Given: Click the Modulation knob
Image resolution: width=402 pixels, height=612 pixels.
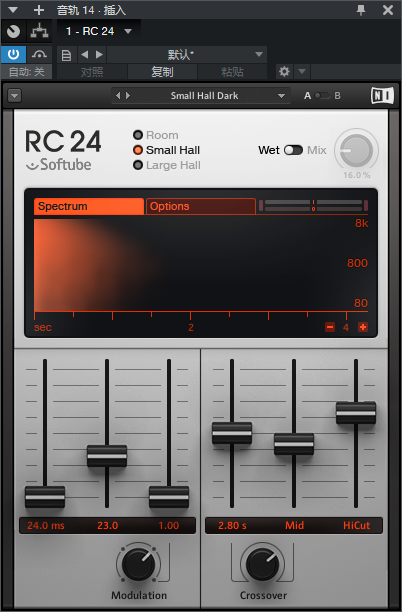Looking at the screenshot, I should [x=139, y=564].
